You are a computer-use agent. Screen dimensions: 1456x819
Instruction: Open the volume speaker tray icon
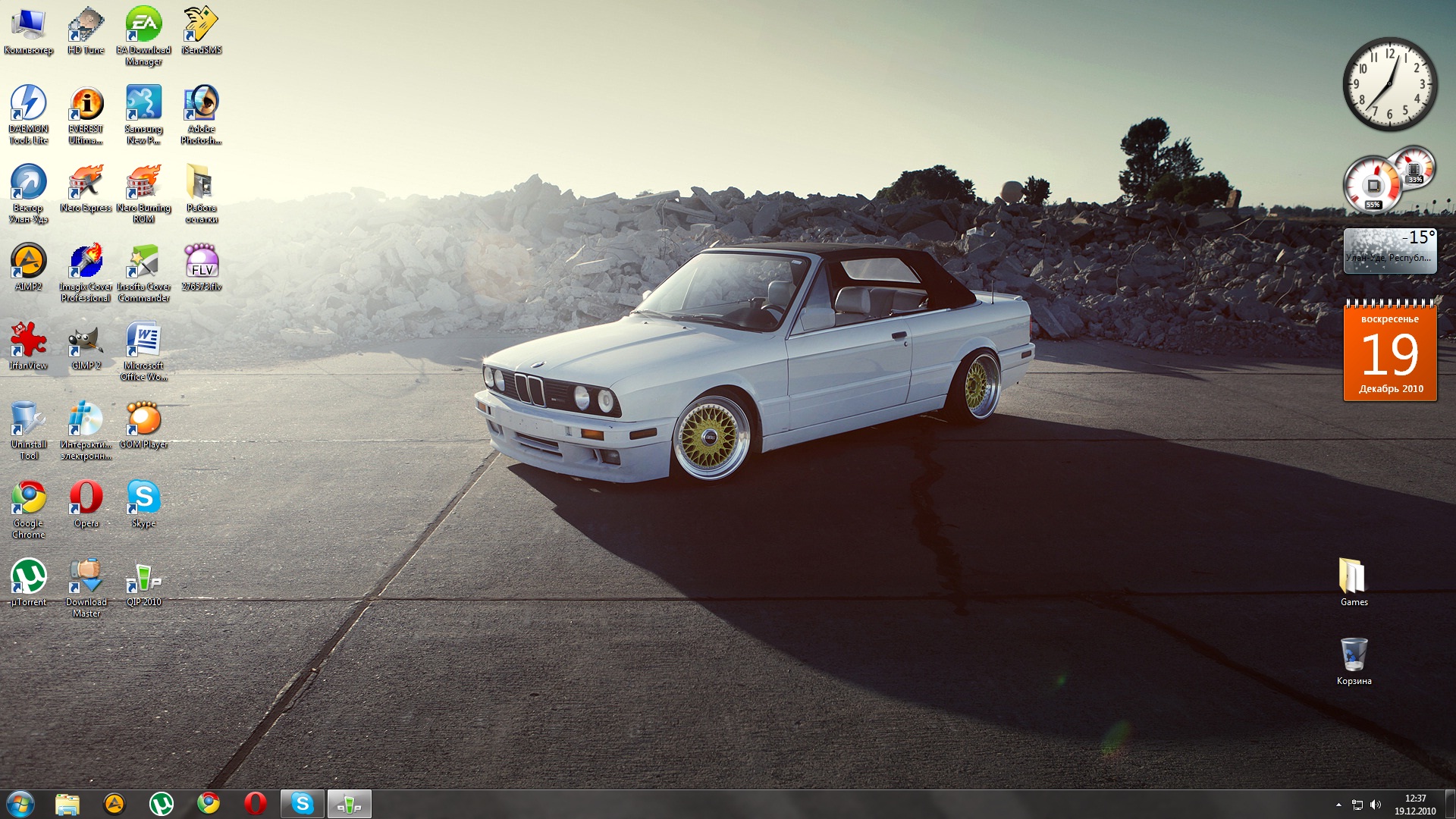(x=1376, y=805)
